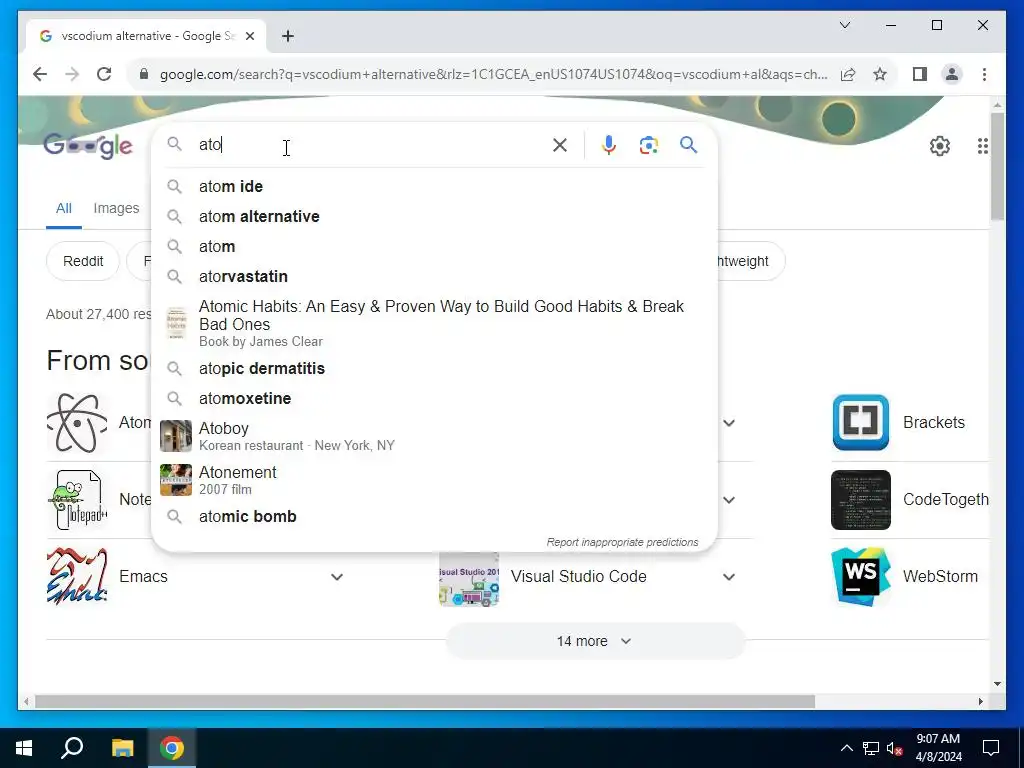This screenshot has height=768, width=1024.
Task: Click the Atom logo icon
Action: [x=77, y=423]
